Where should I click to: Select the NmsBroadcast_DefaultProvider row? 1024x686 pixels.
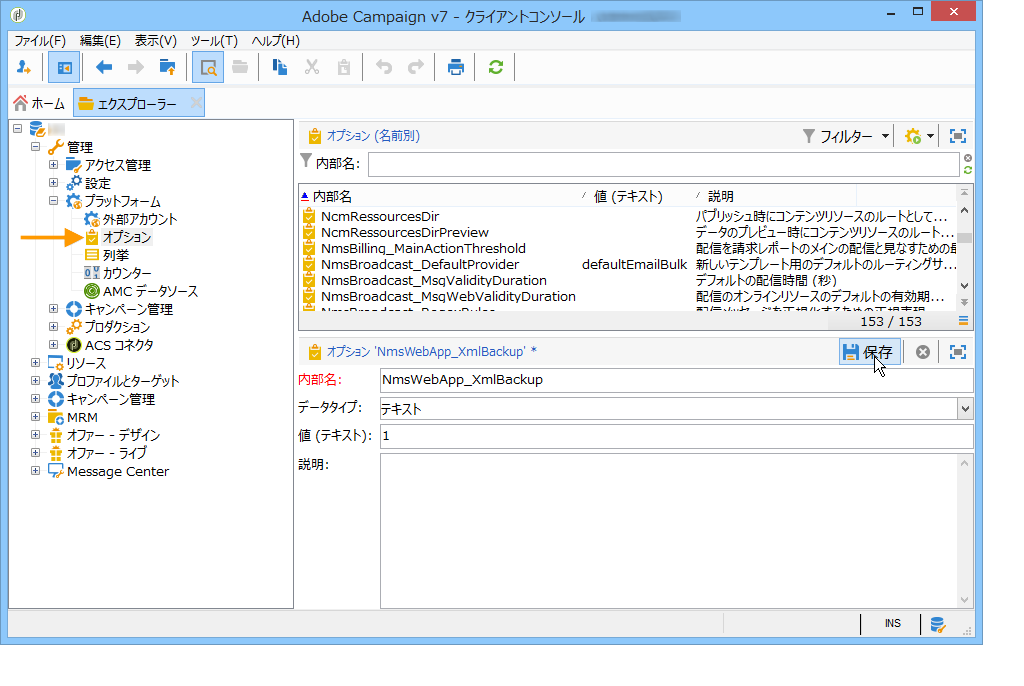coord(628,265)
